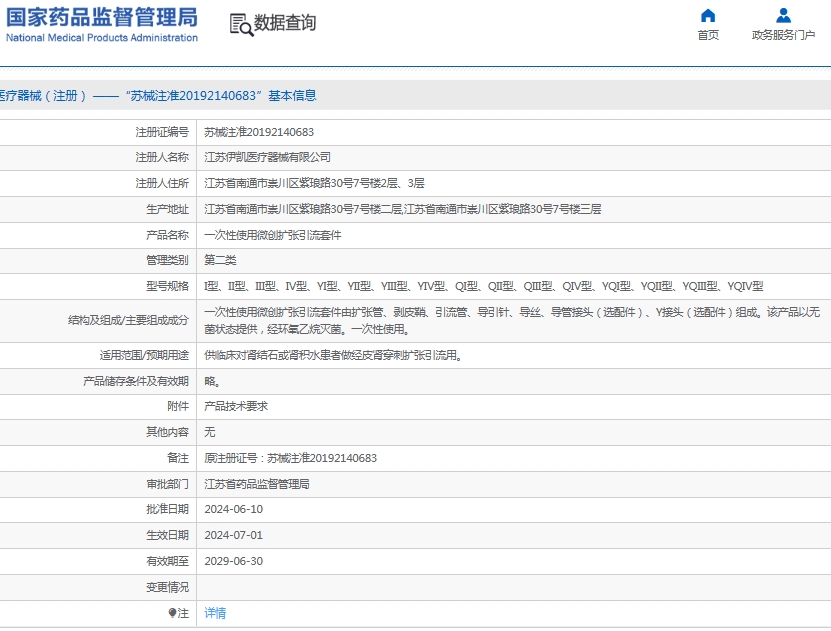Click the 批准日期 row label
Screen dimensions: 831x631
pyautogui.click(x=167, y=509)
